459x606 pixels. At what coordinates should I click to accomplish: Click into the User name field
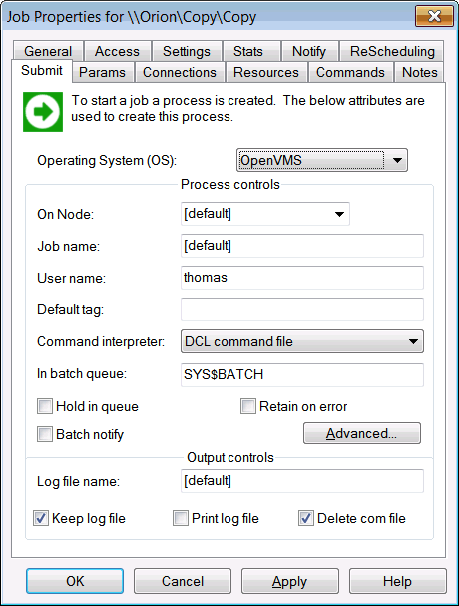click(x=302, y=277)
